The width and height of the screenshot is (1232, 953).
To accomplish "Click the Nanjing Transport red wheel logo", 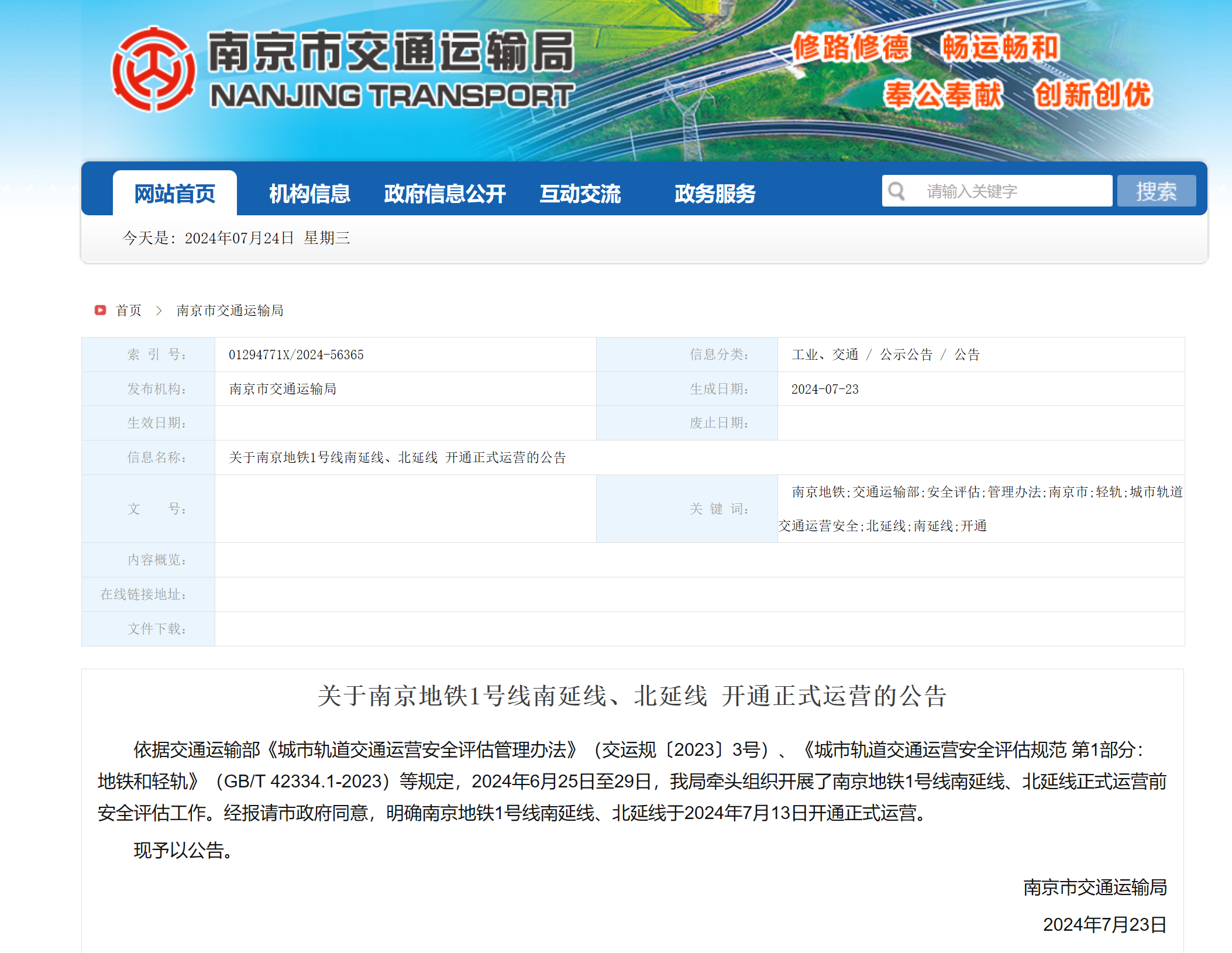I will coord(153,69).
